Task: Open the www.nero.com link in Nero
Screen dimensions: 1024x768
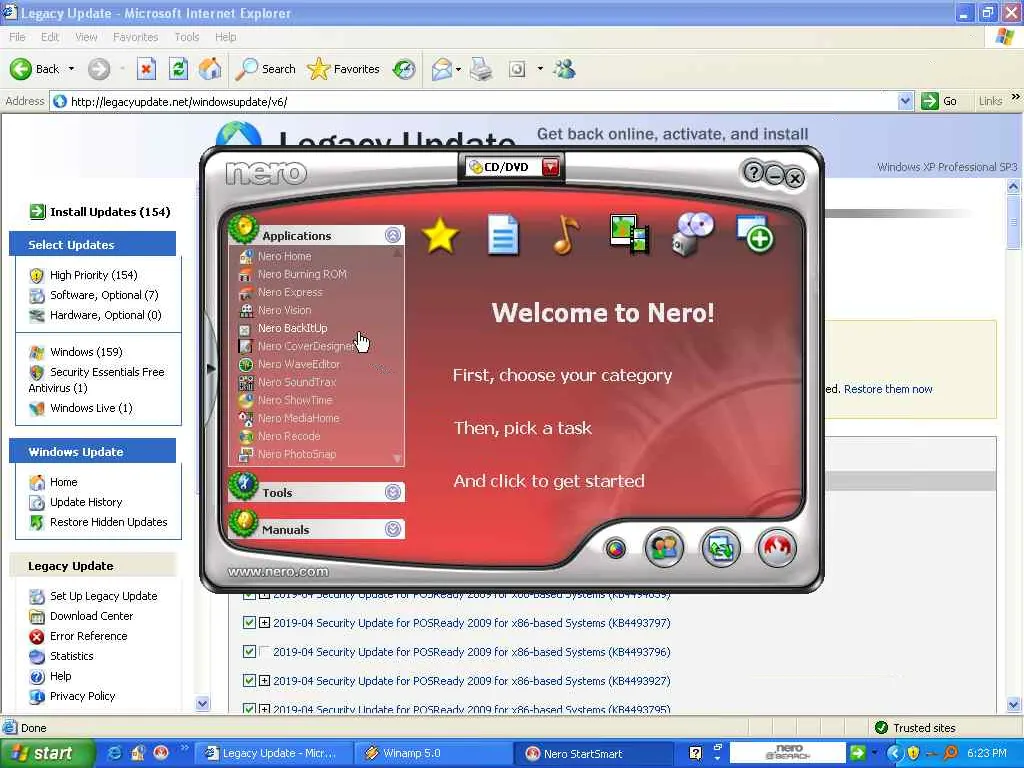Action: tap(278, 571)
